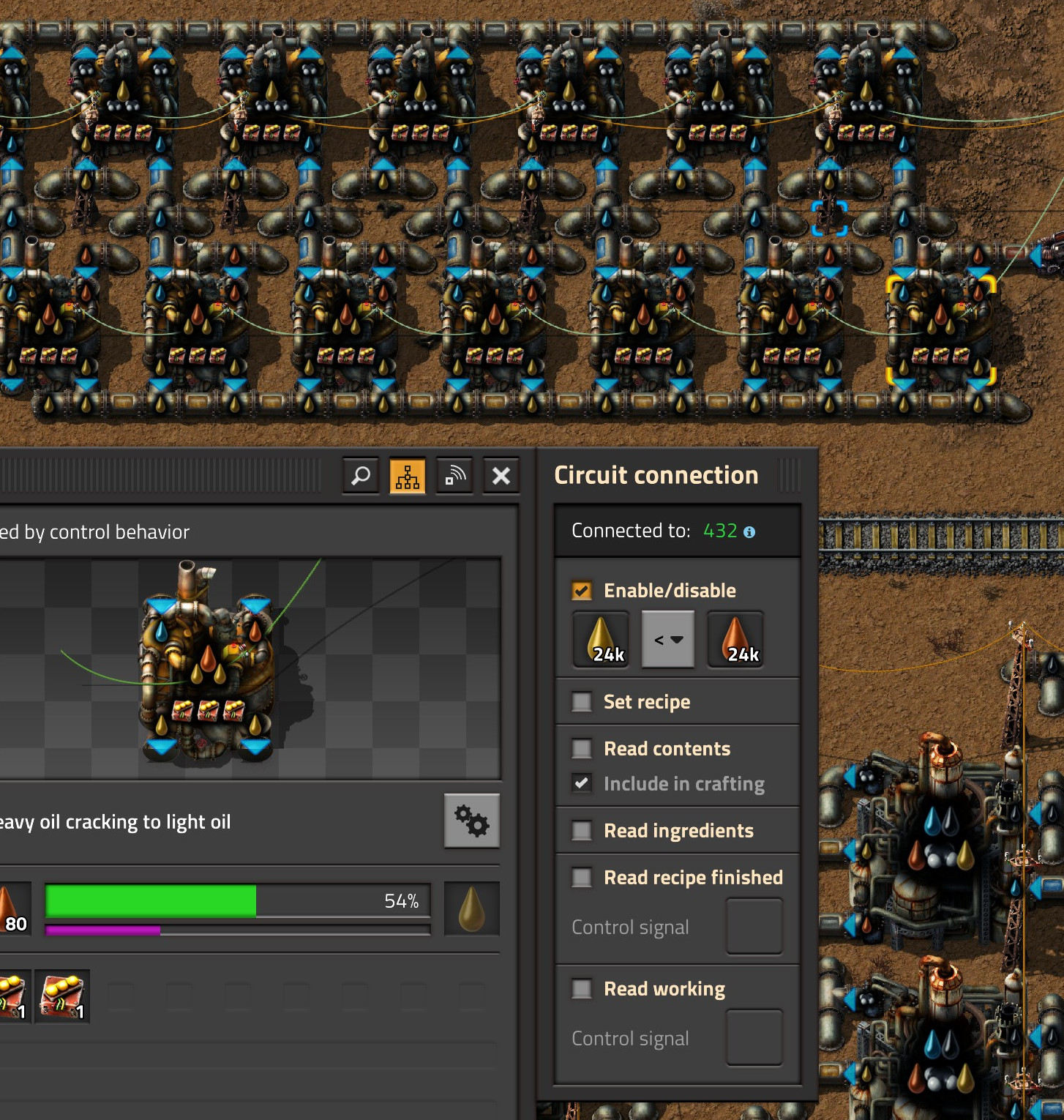
Task: Open the less-than comparator dropdown
Action: tap(668, 639)
